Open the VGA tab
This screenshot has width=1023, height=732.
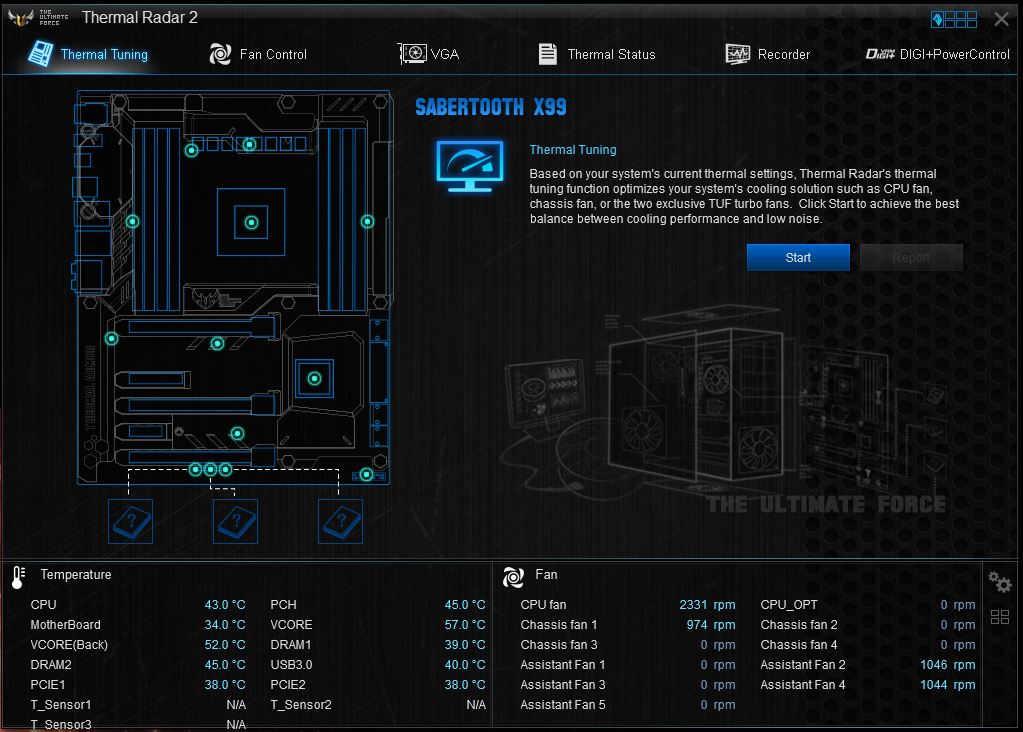(x=429, y=54)
